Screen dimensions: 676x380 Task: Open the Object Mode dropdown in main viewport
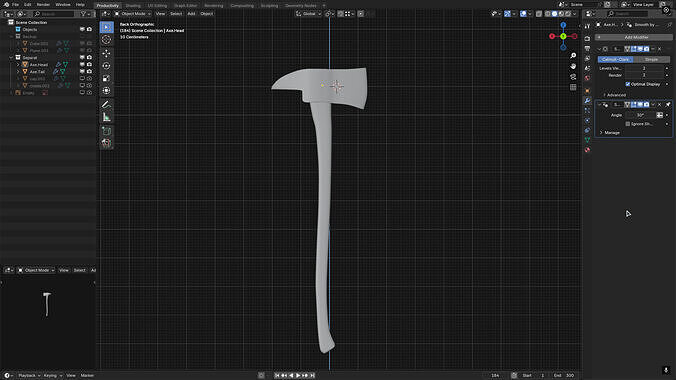133,14
